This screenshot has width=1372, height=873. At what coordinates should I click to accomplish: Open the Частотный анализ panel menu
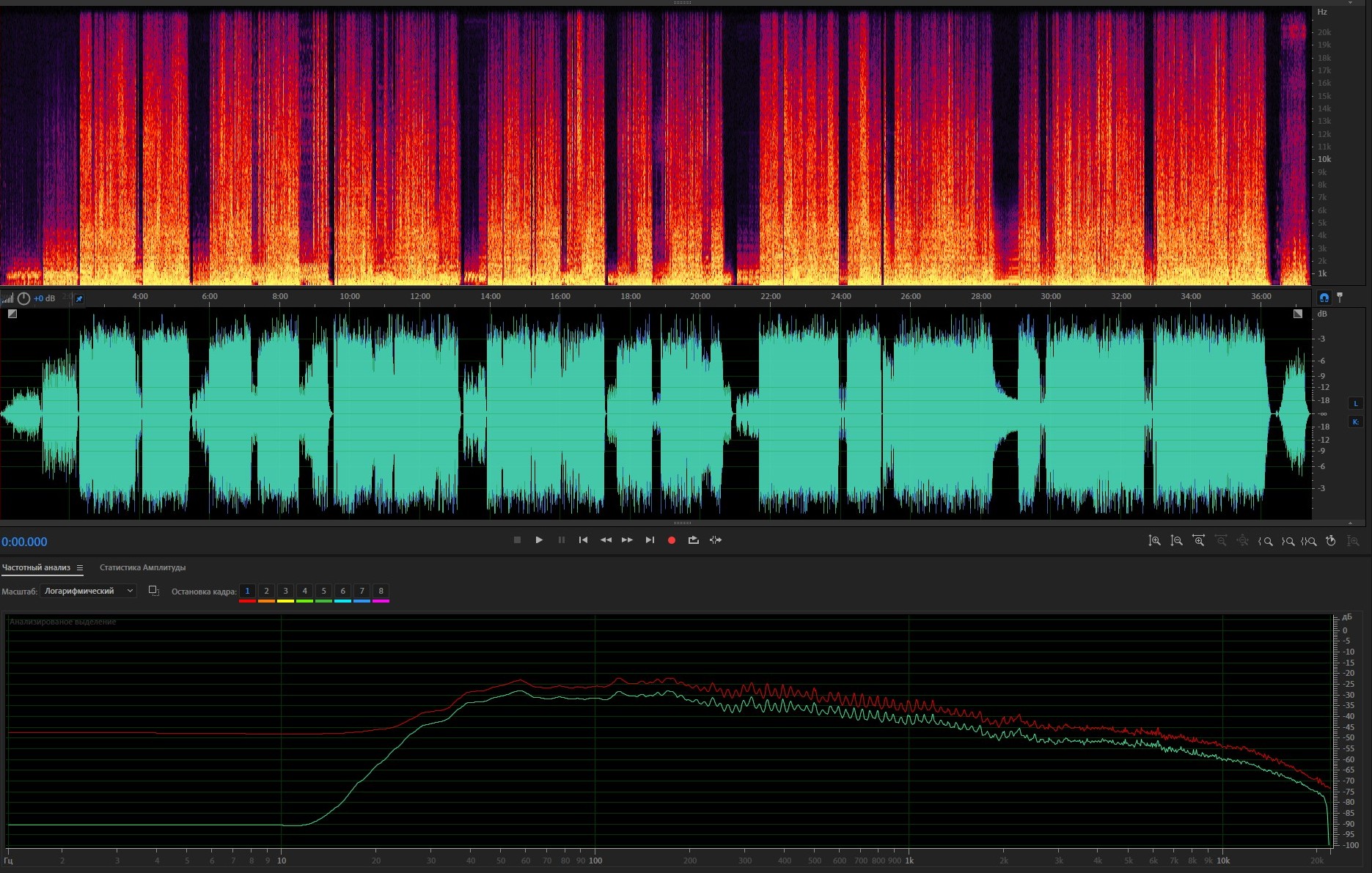[80, 567]
